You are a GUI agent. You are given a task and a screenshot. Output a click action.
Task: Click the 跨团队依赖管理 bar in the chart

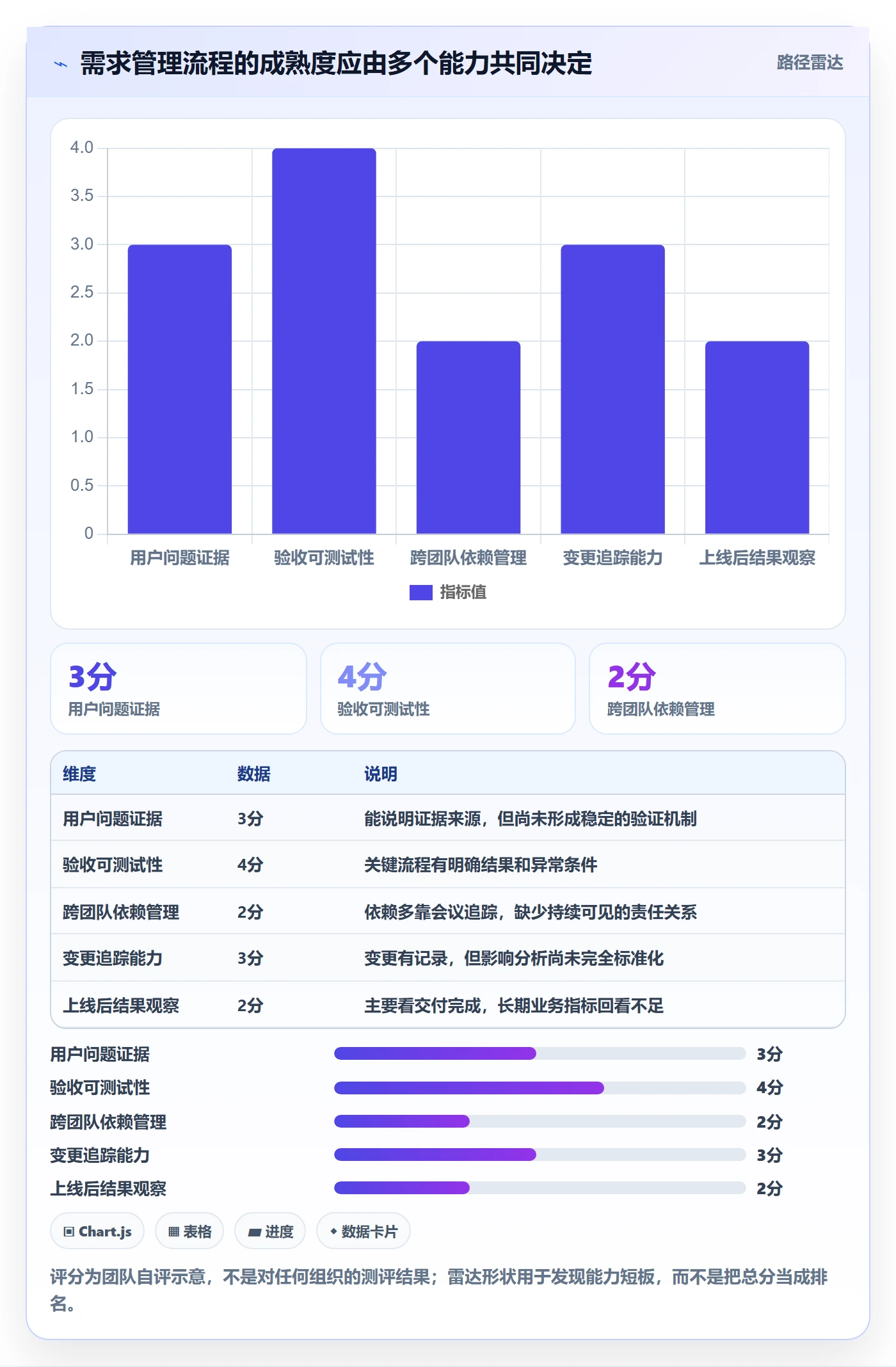tap(468, 438)
